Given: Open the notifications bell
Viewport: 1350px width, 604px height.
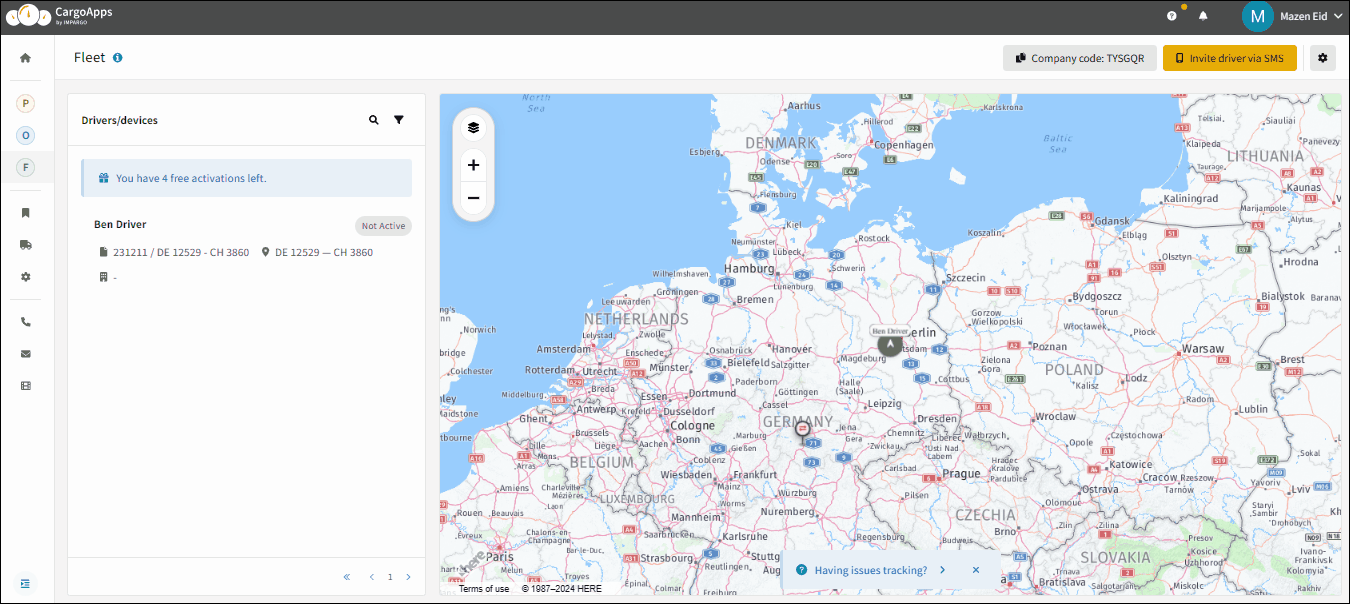Looking at the screenshot, I should [x=1203, y=16].
